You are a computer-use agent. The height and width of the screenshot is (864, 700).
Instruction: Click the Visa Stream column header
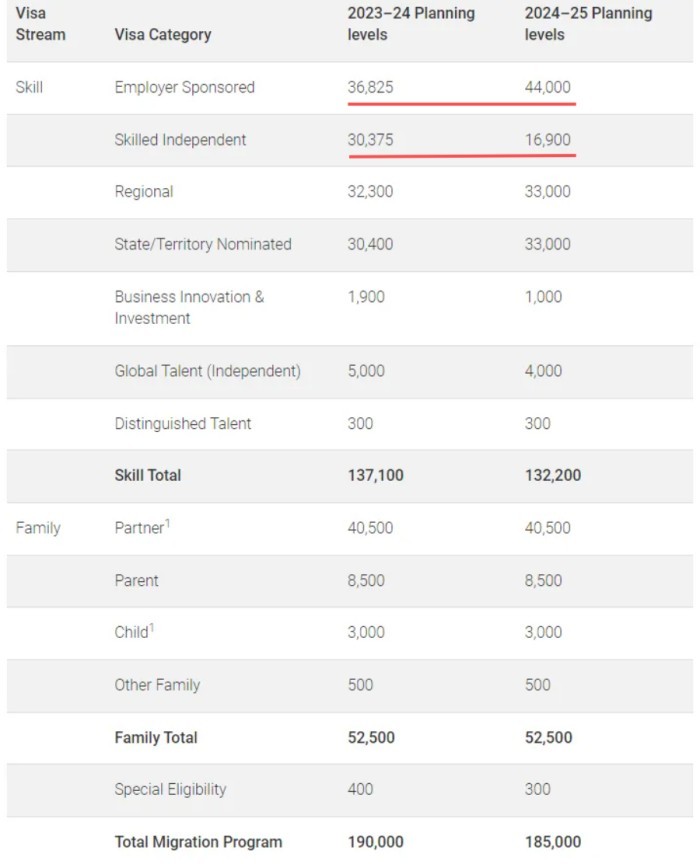(40, 24)
